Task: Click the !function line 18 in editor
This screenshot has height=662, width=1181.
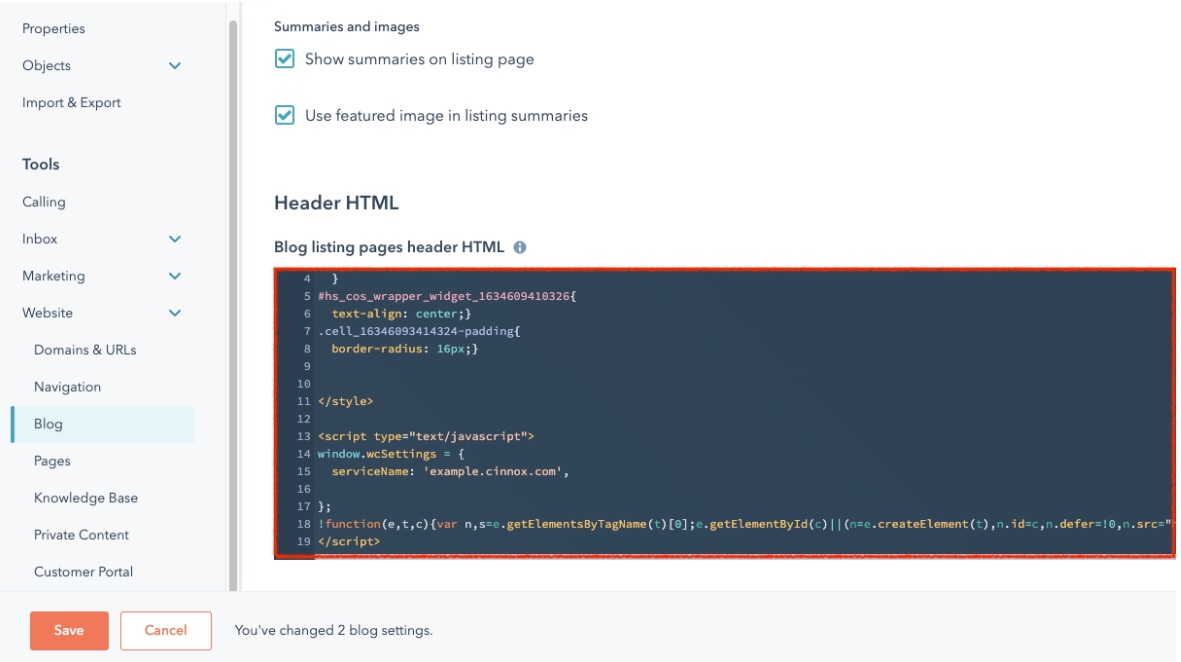Action: click(744, 524)
